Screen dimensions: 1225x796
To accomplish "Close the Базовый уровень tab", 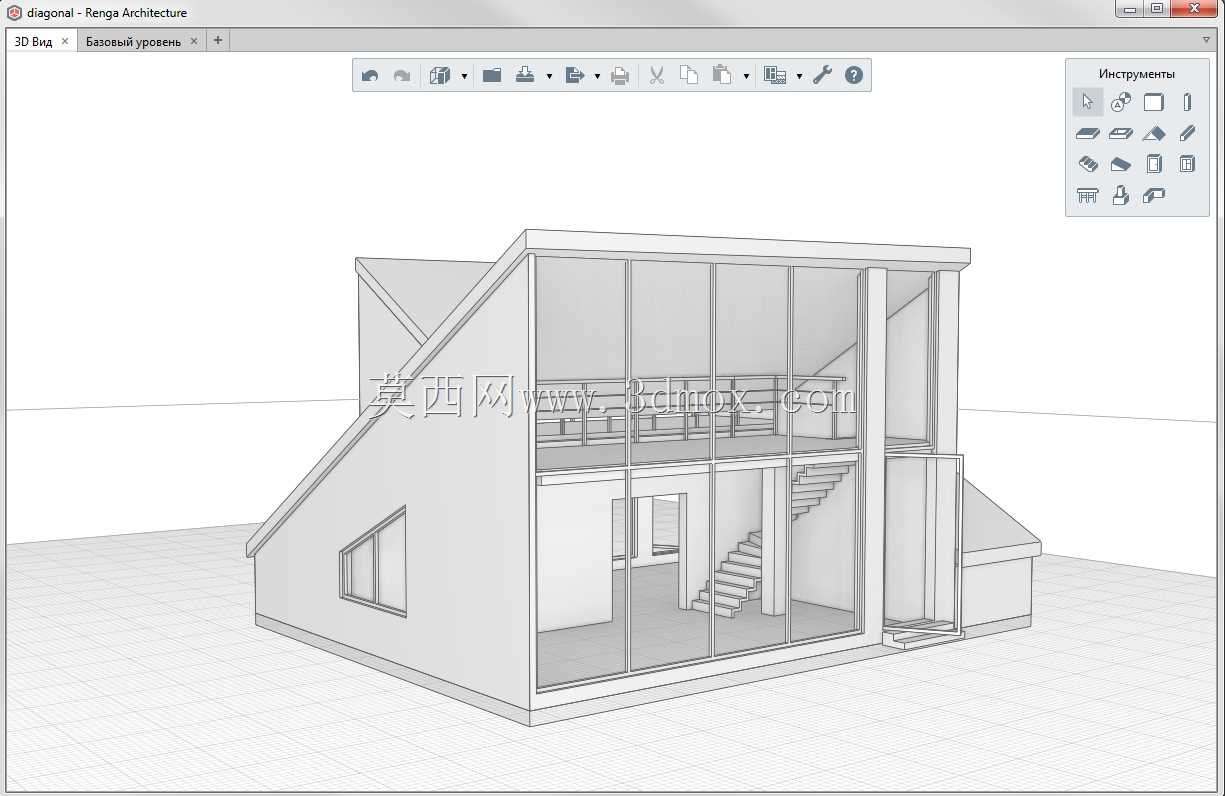I will [x=194, y=41].
